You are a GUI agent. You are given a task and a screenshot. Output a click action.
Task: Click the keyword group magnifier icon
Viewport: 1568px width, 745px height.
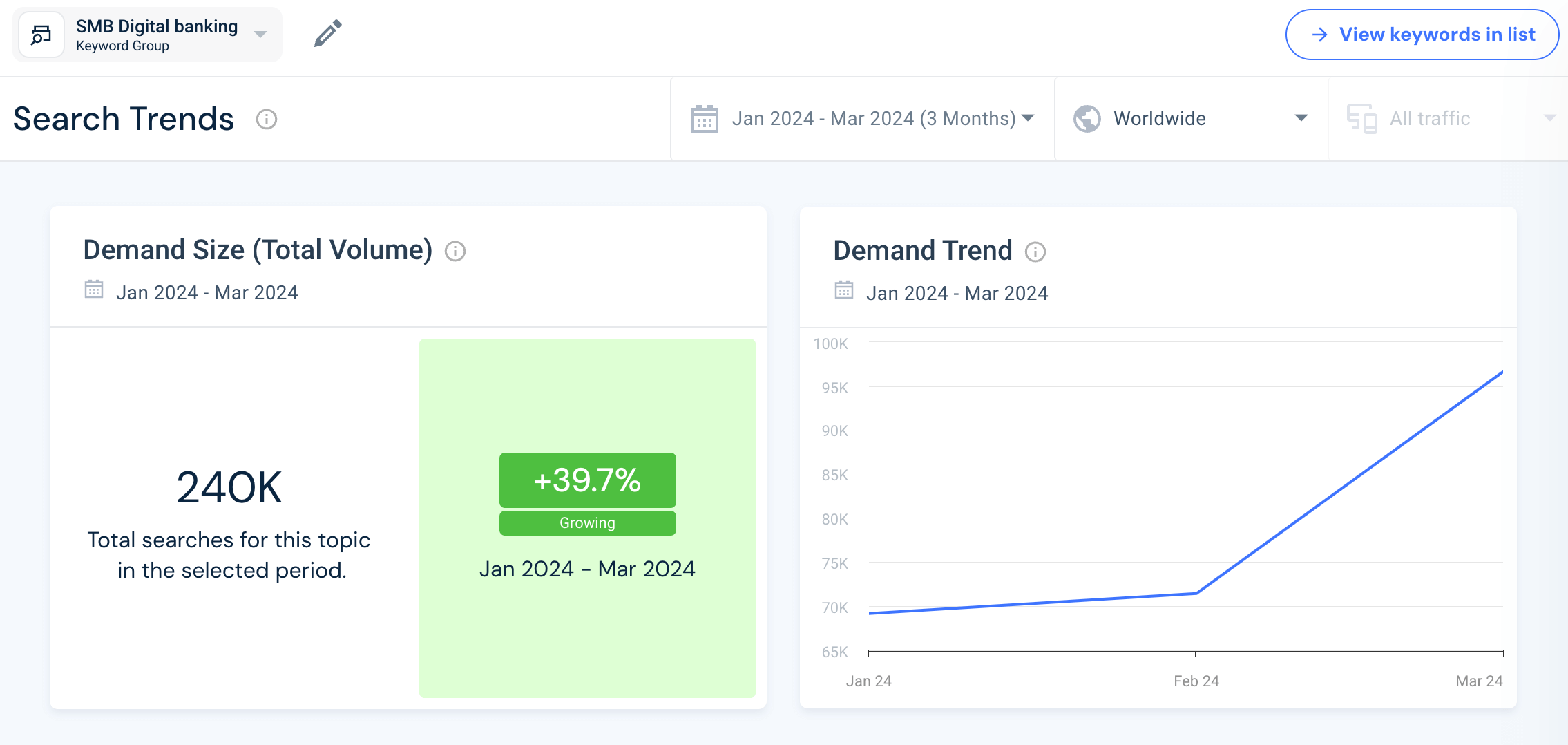[x=41, y=34]
